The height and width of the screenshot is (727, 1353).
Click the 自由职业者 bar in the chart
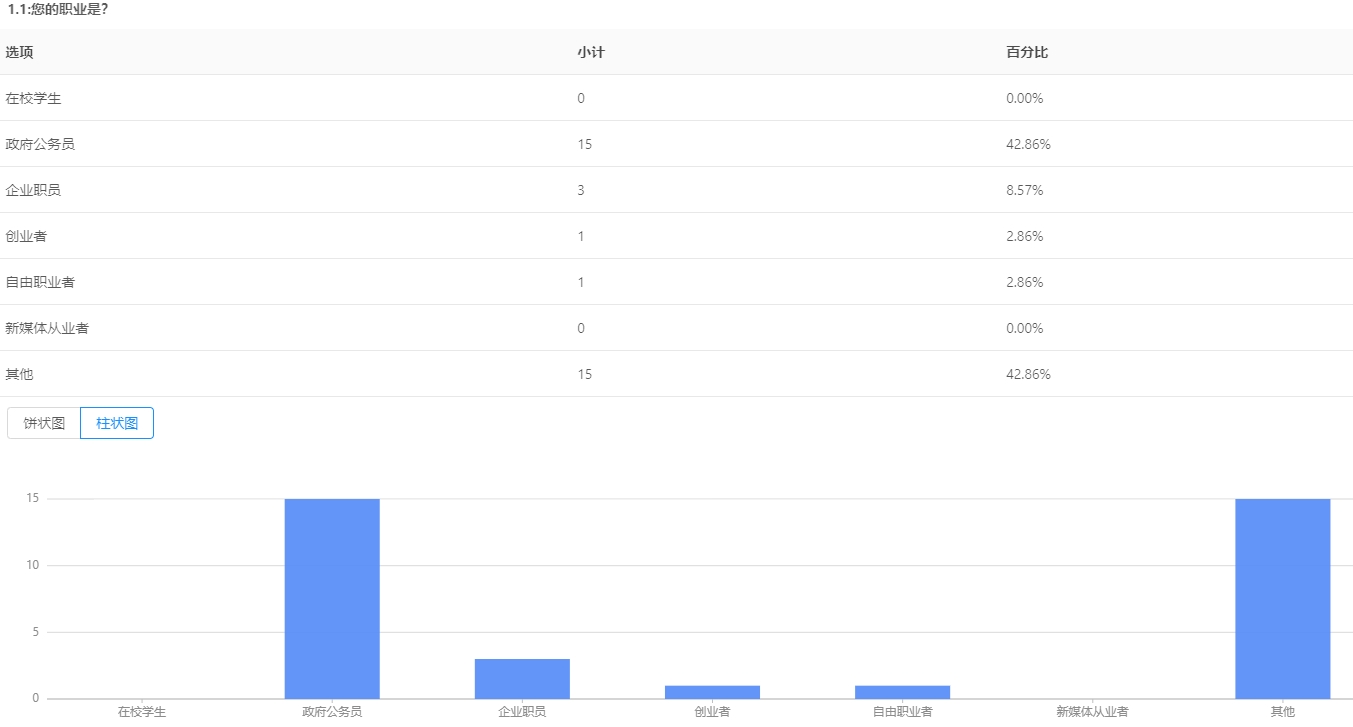(902, 692)
